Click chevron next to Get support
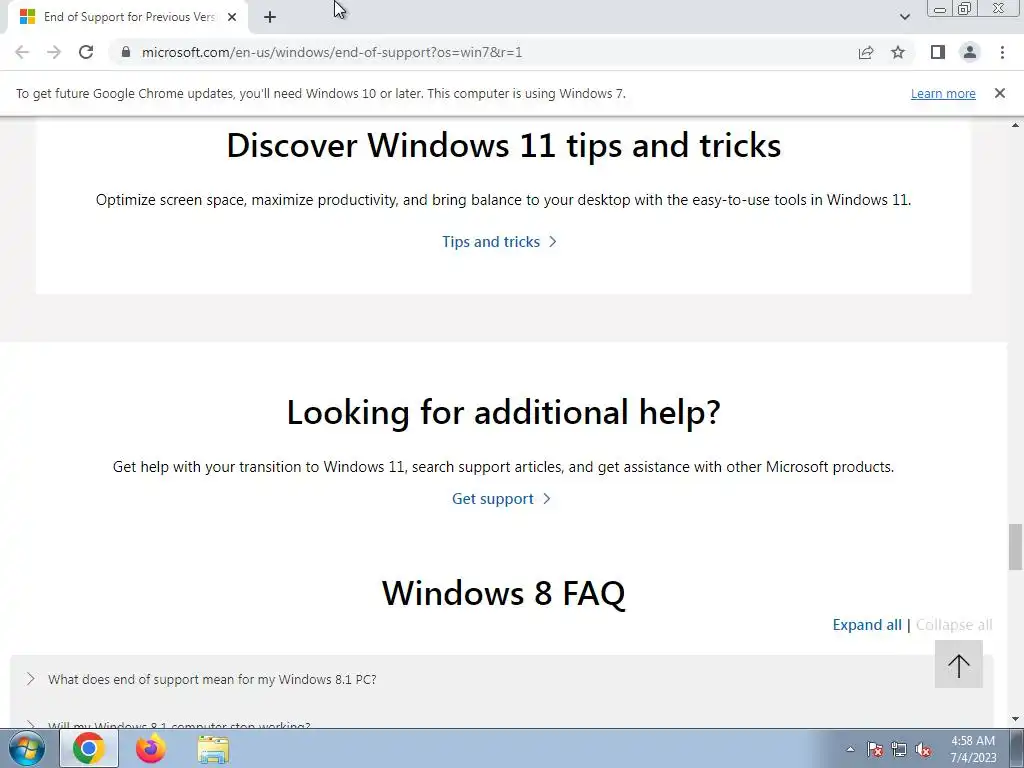The height and width of the screenshot is (768, 1024). tap(547, 499)
